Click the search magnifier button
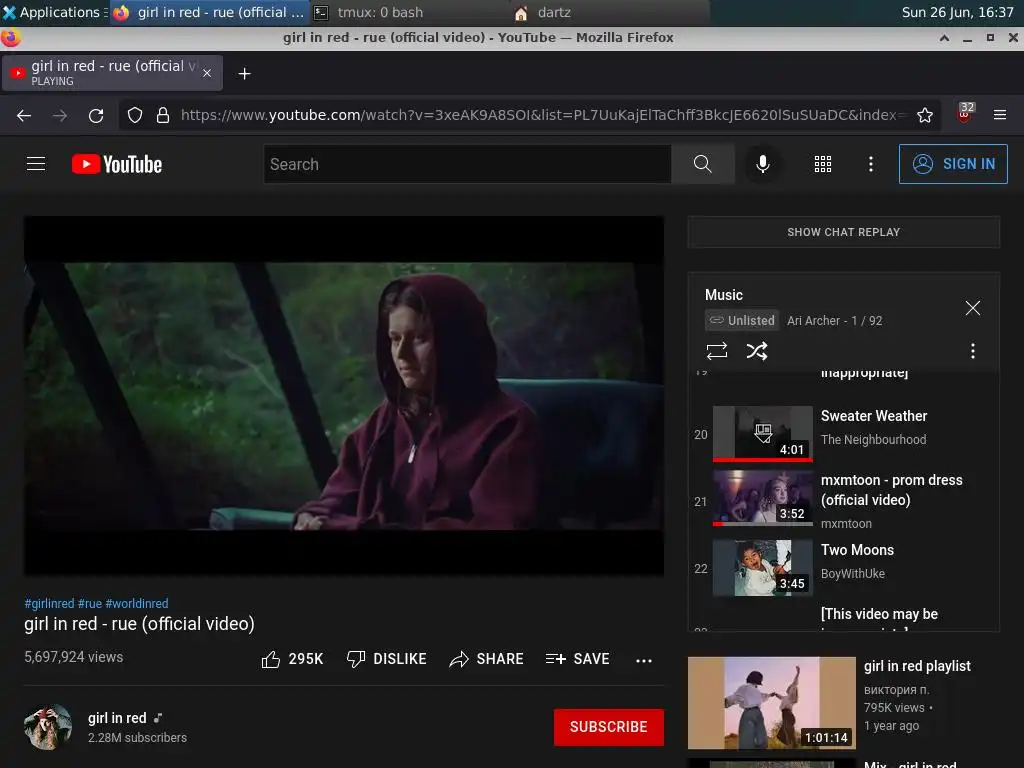The width and height of the screenshot is (1024, 768). tap(703, 164)
